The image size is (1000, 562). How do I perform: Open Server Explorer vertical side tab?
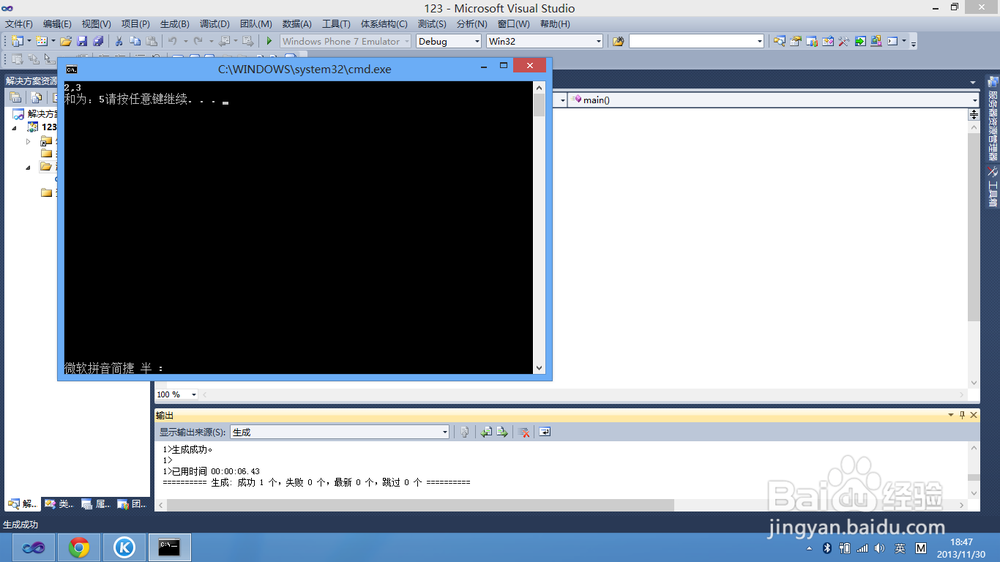[992, 119]
